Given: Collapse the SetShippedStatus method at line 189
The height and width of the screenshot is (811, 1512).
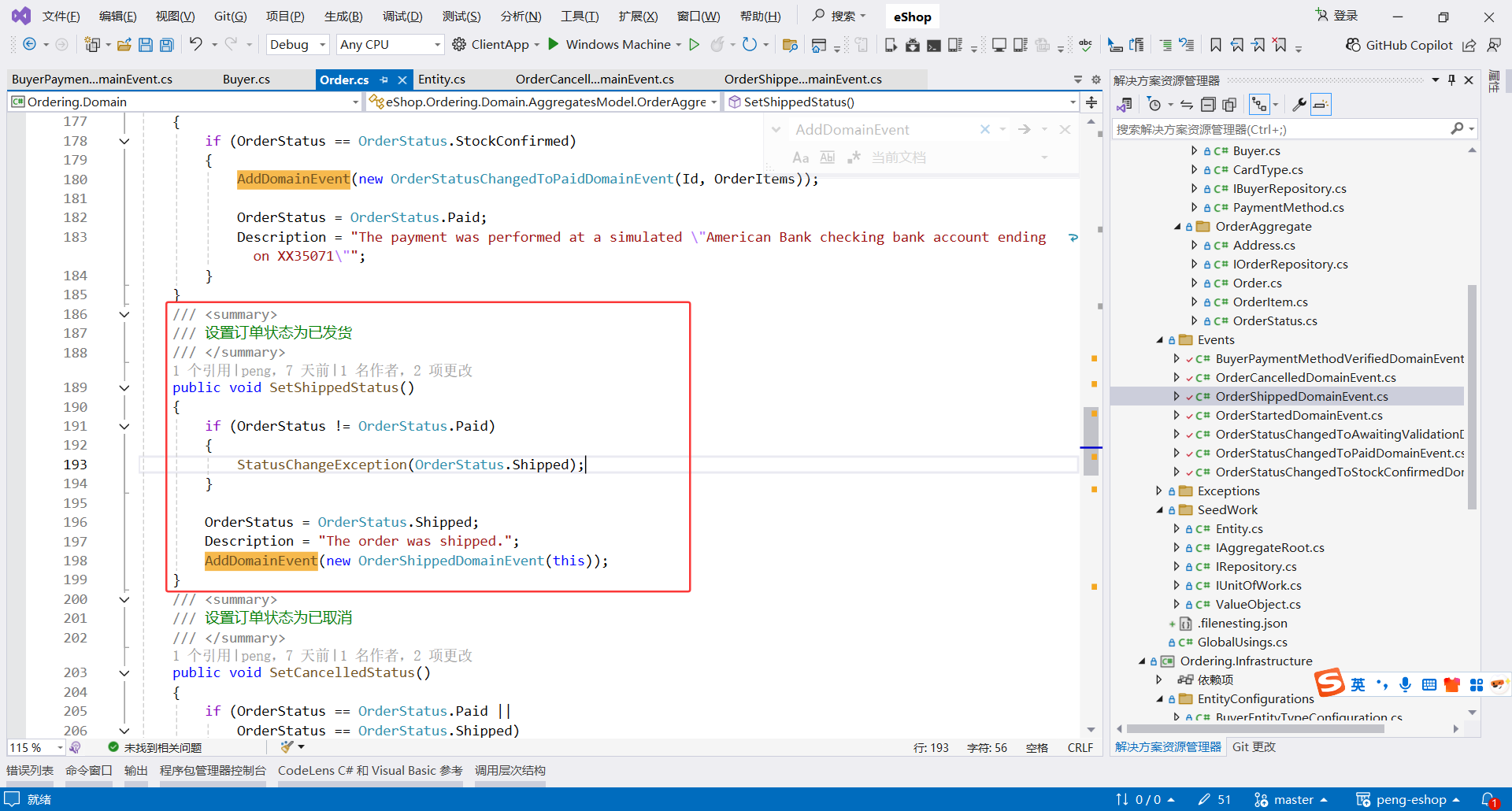Looking at the screenshot, I should point(124,387).
